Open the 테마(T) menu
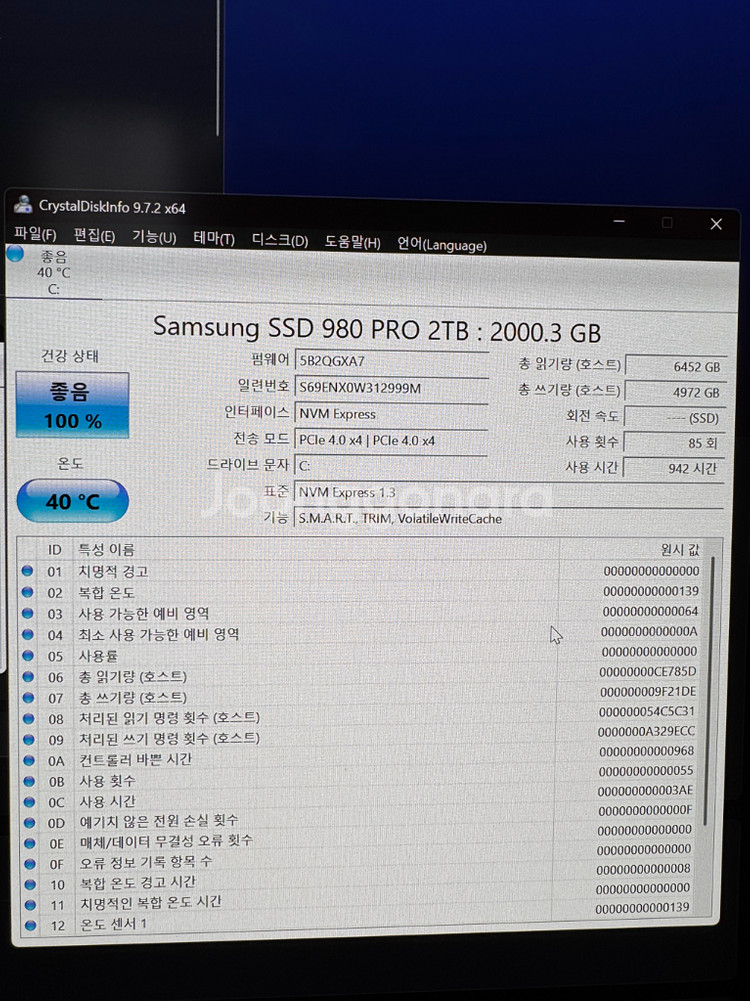The image size is (750, 1001). [x=214, y=239]
